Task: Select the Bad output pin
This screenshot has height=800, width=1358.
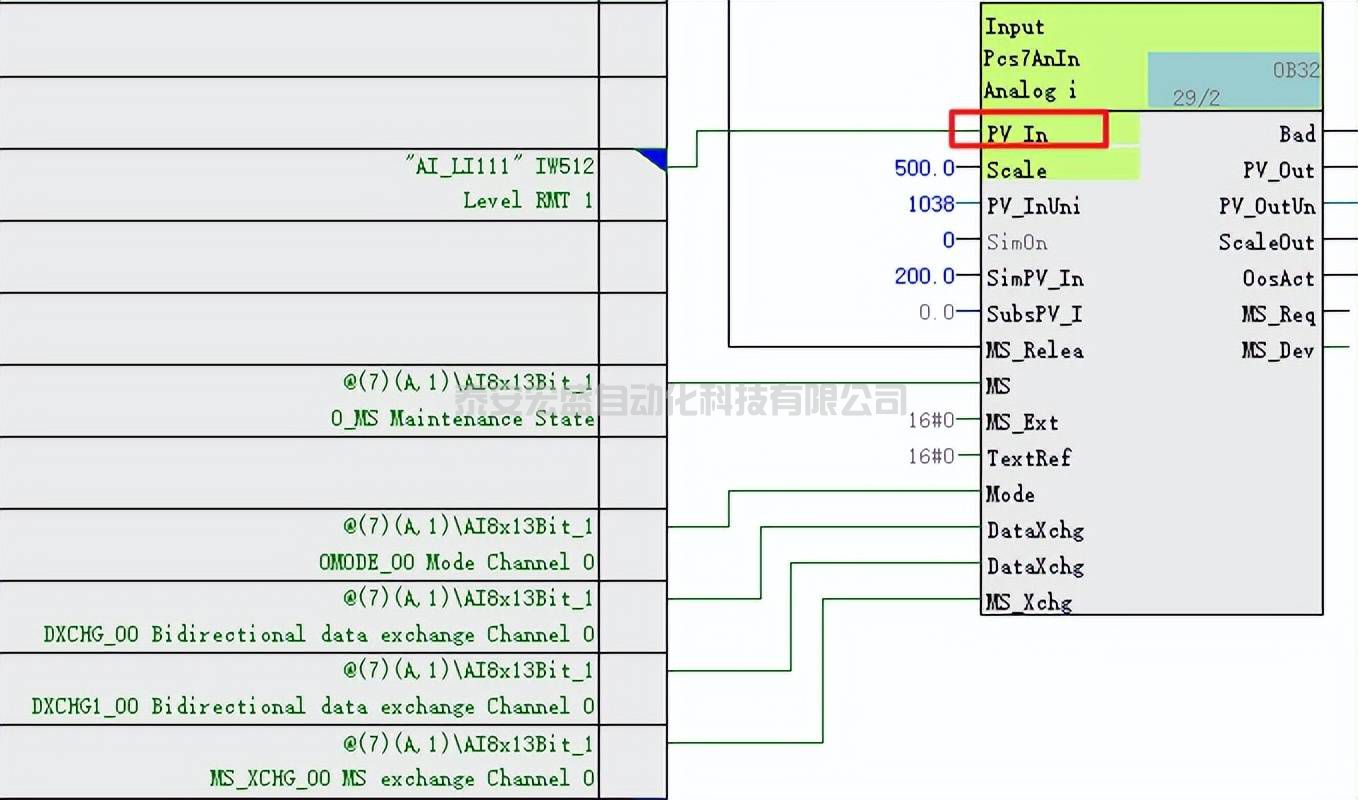Action: [1297, 134]
